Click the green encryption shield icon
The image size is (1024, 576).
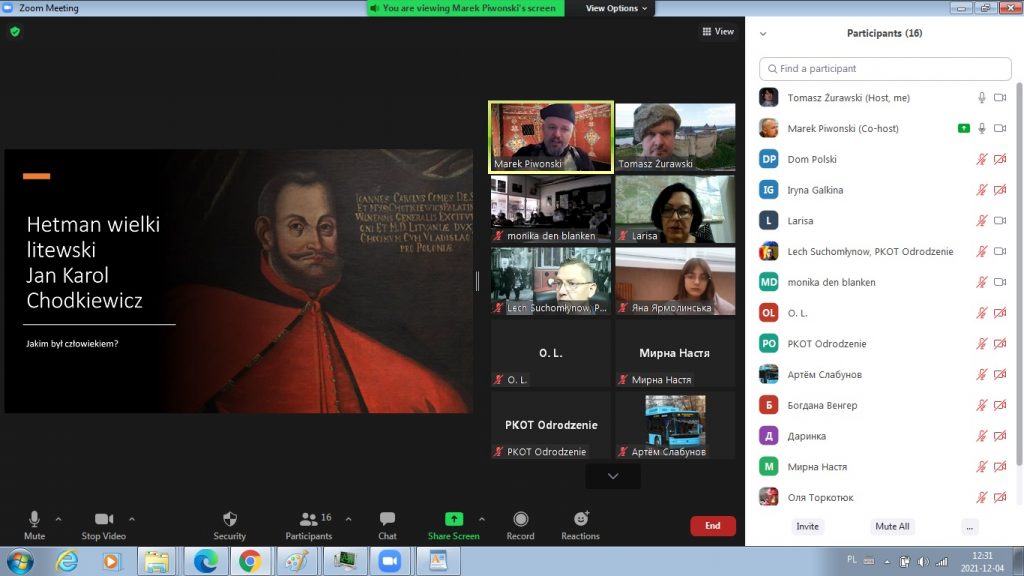[x=15, y=32]
